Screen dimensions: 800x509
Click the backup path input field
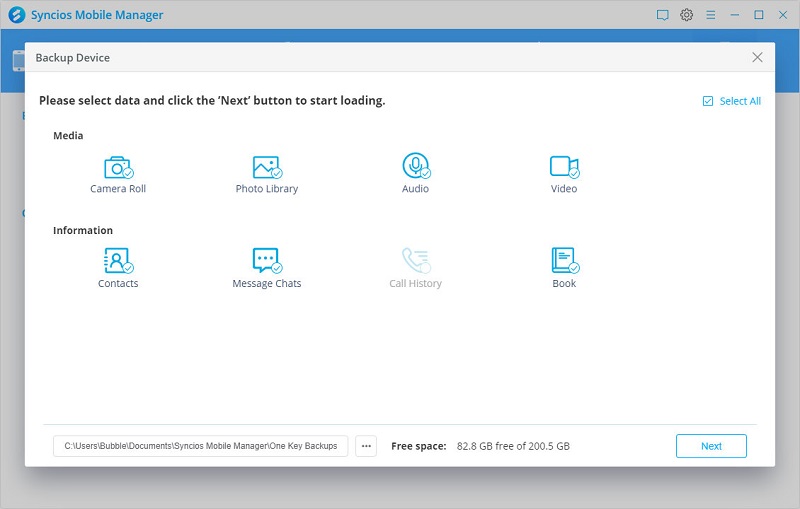[x=200, y=446]
